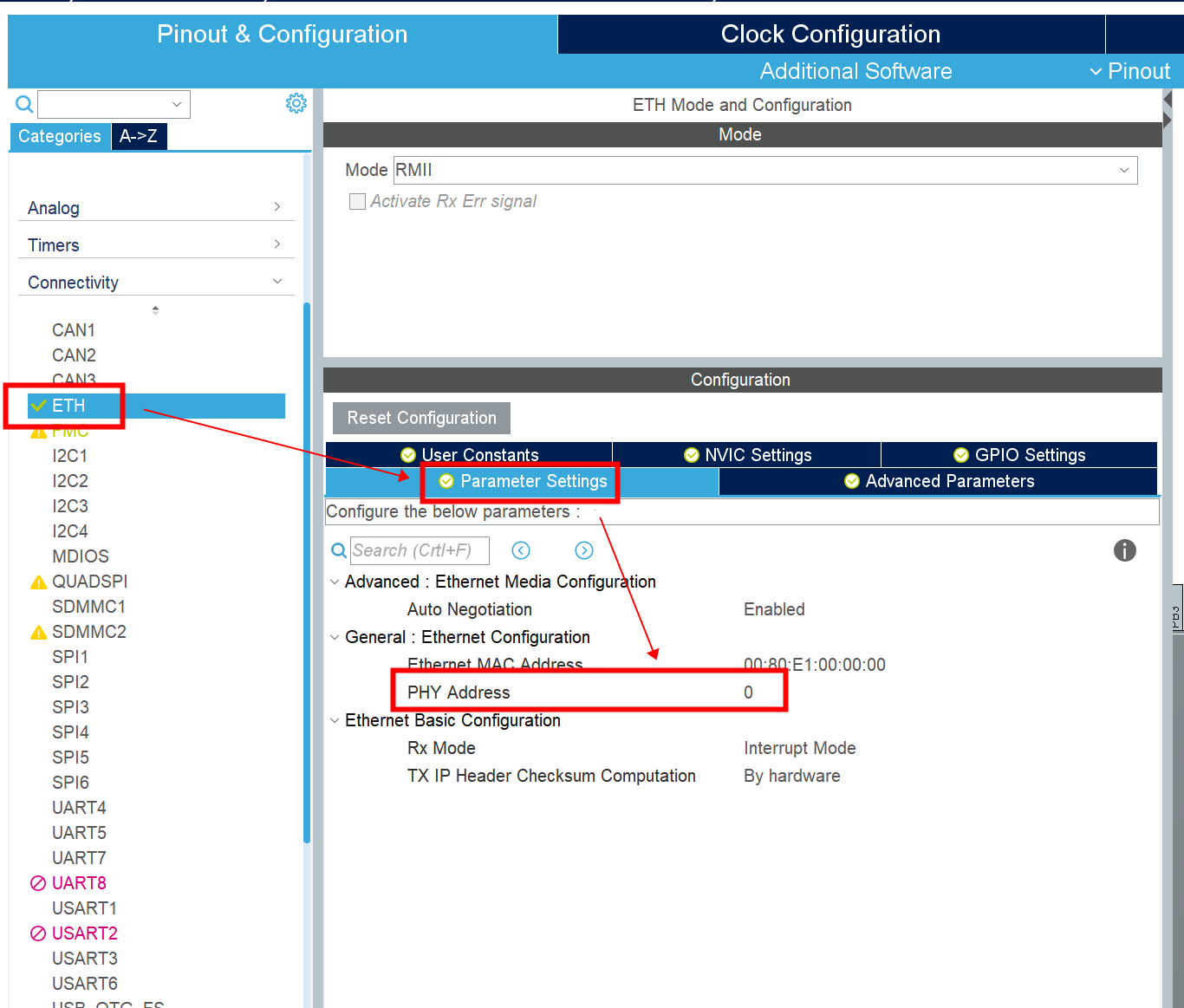
Task: Select the I2C2 peripheral
Action: [70, 481]
